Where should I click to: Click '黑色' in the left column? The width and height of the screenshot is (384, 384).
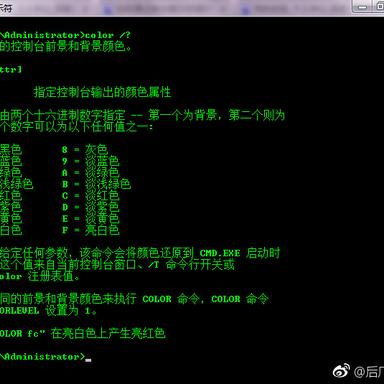tap(11, 149)
